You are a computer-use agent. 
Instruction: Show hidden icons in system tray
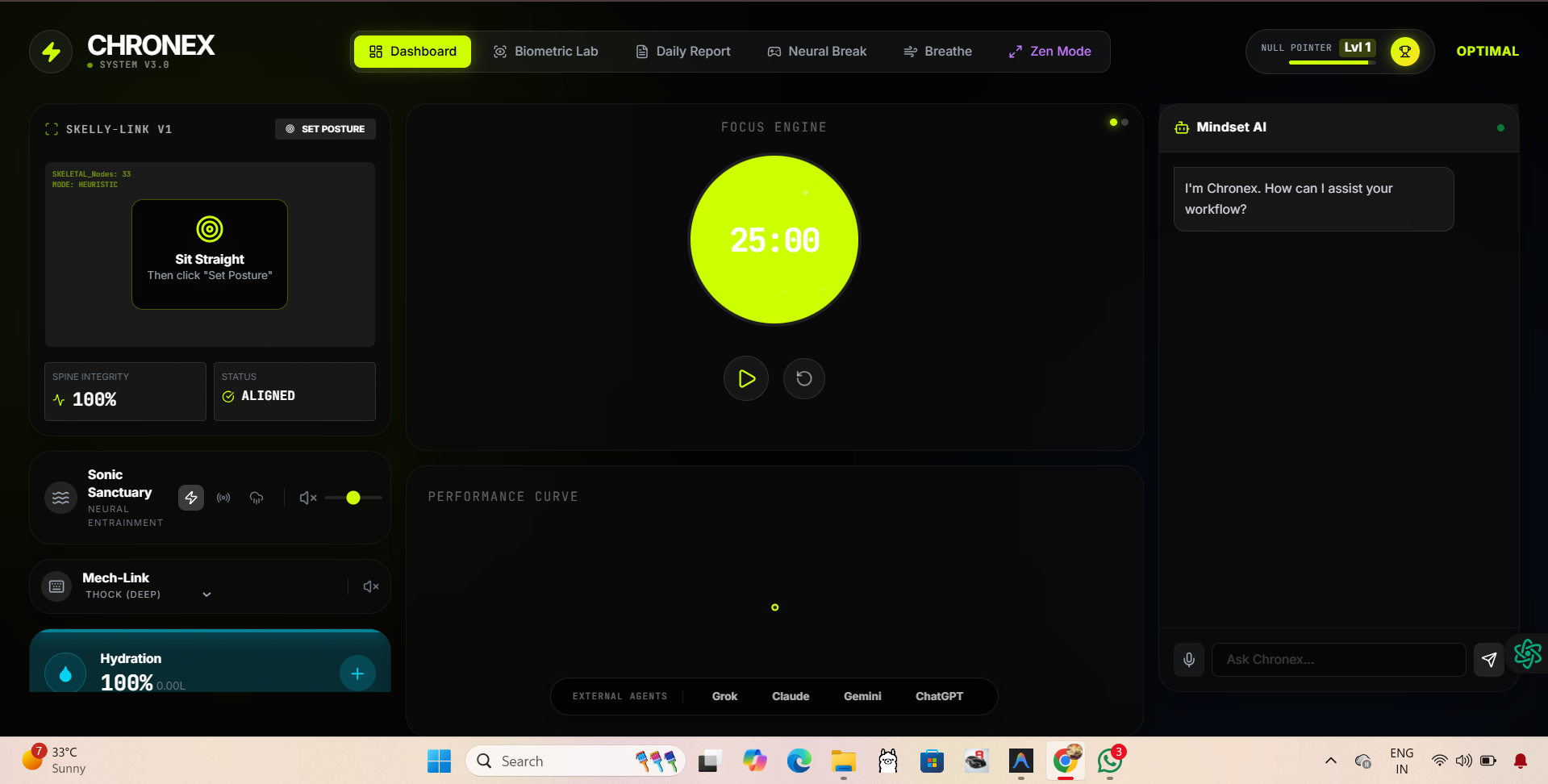tap(1330, 761)
